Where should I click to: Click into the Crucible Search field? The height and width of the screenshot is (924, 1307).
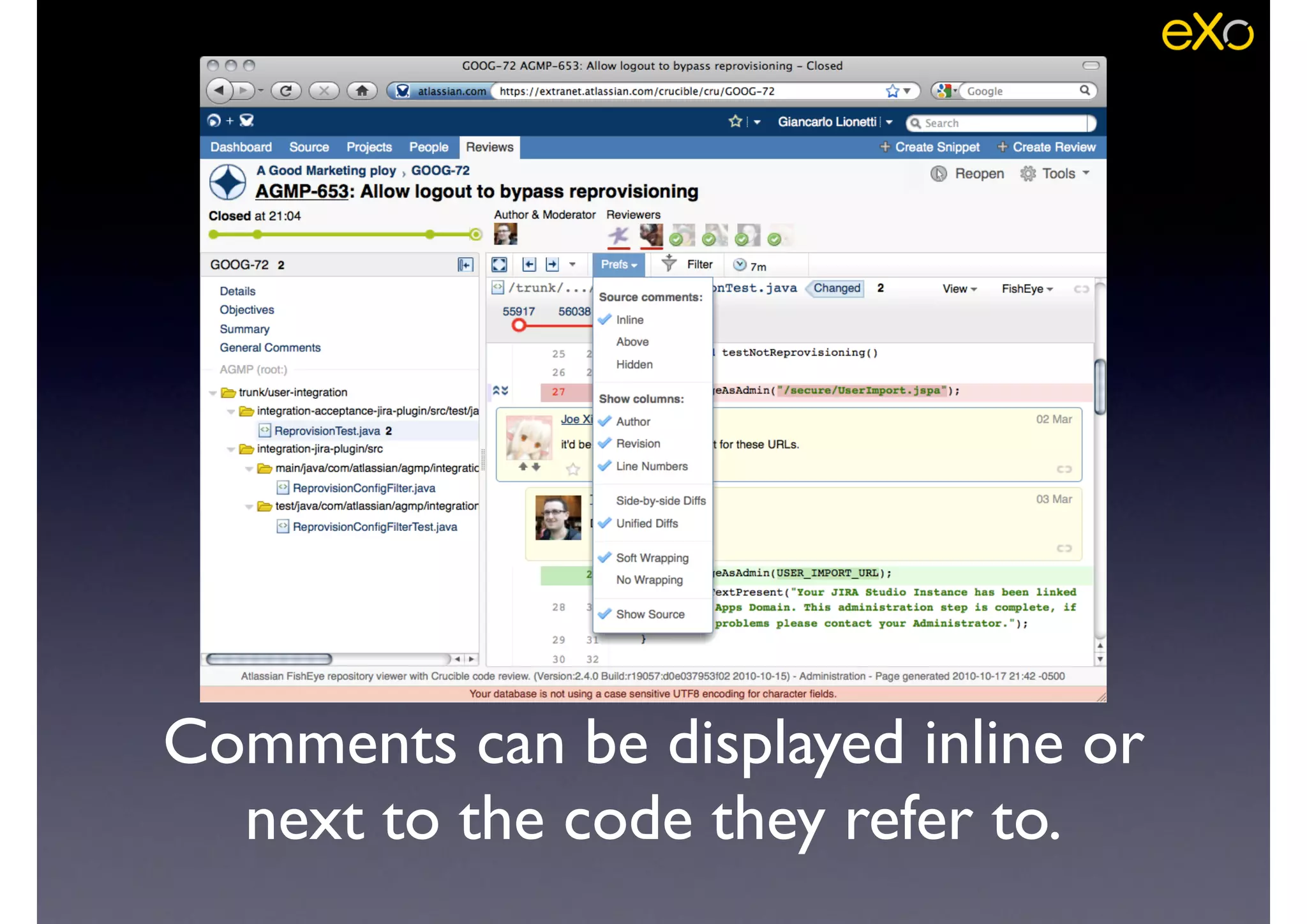coord(1001,123)
